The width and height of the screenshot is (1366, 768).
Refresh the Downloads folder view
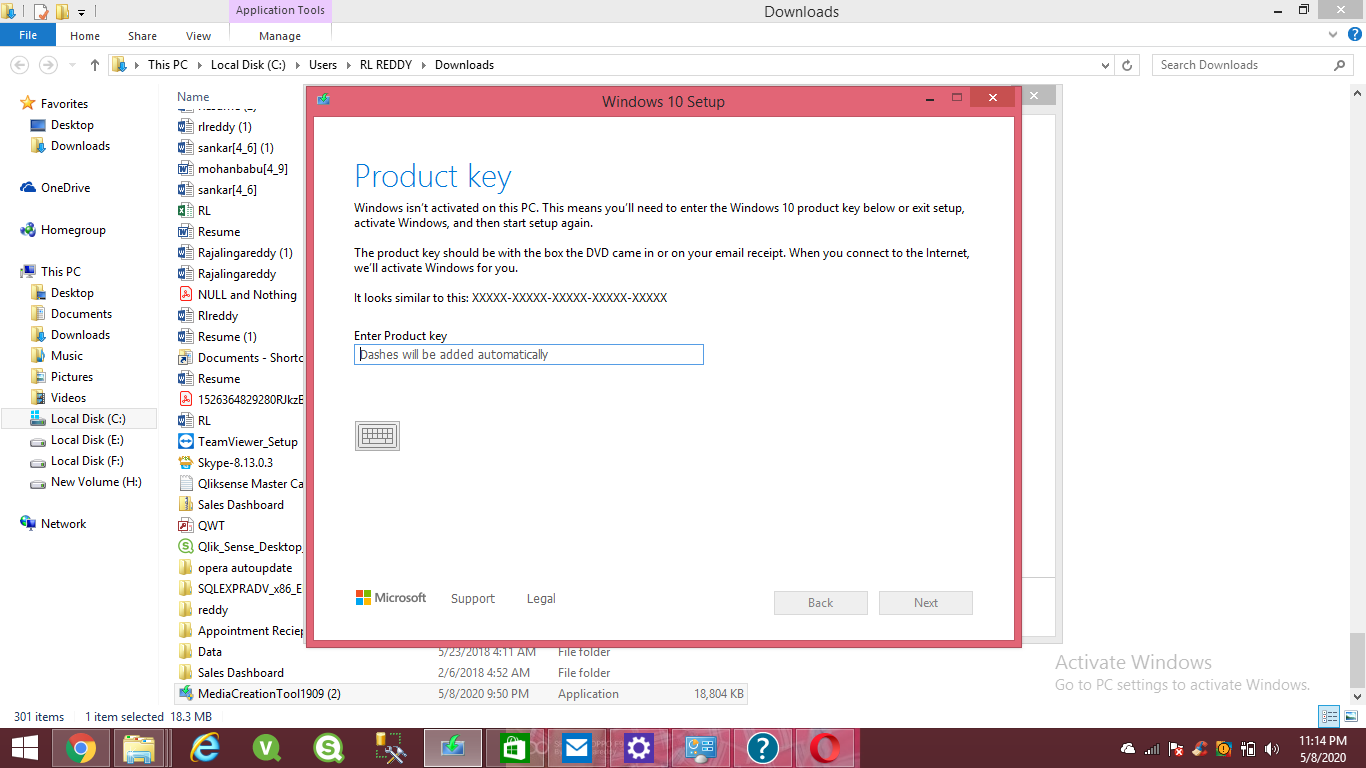pos(1127,65)
